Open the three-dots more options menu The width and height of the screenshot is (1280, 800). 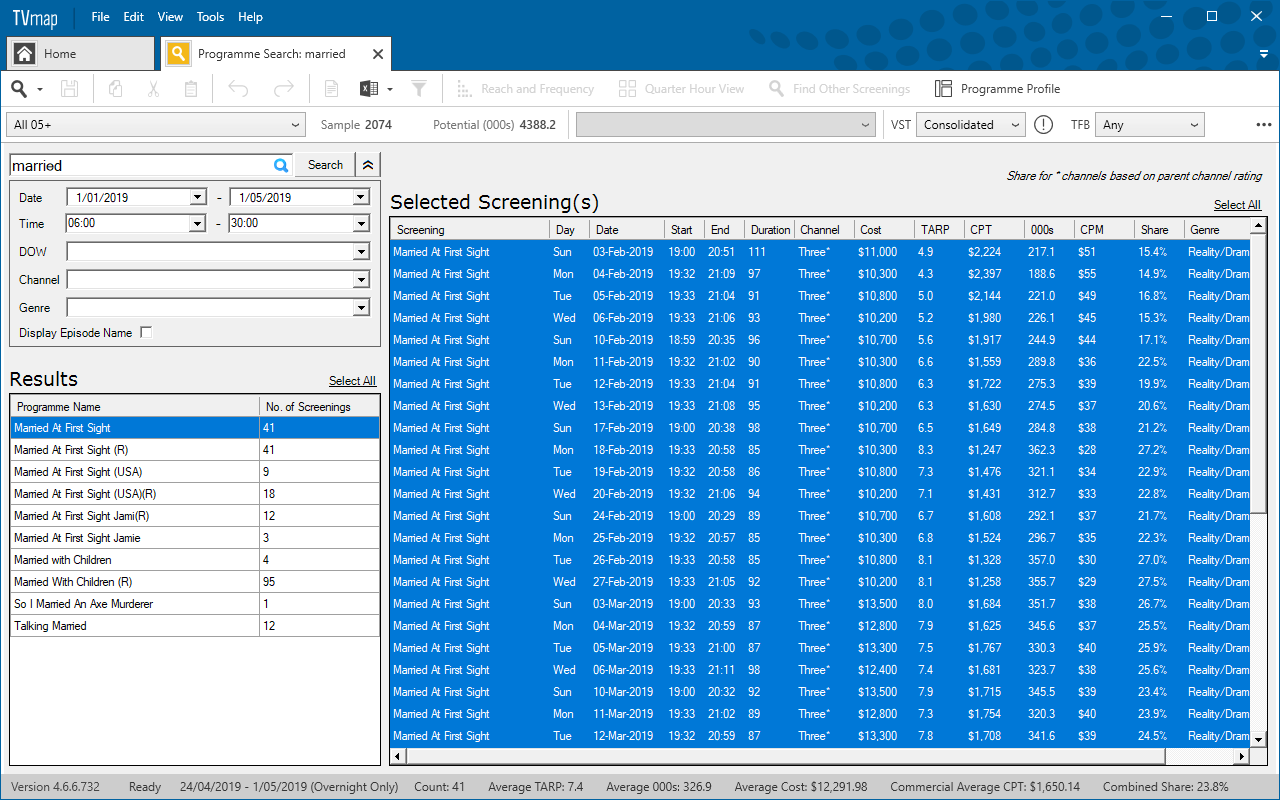click(x=1264, y=125)
